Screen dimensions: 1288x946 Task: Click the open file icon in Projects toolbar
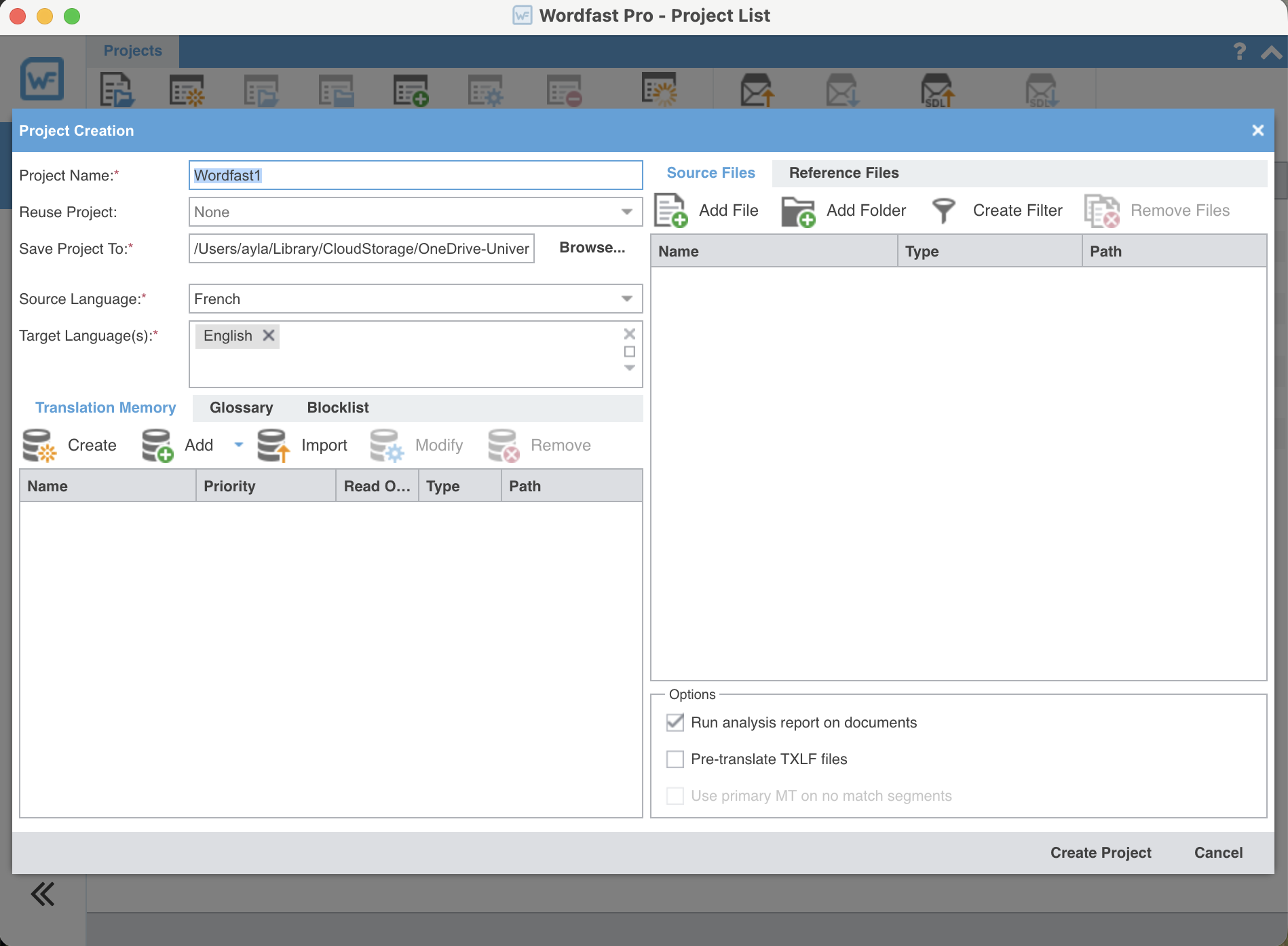point(117,91)
